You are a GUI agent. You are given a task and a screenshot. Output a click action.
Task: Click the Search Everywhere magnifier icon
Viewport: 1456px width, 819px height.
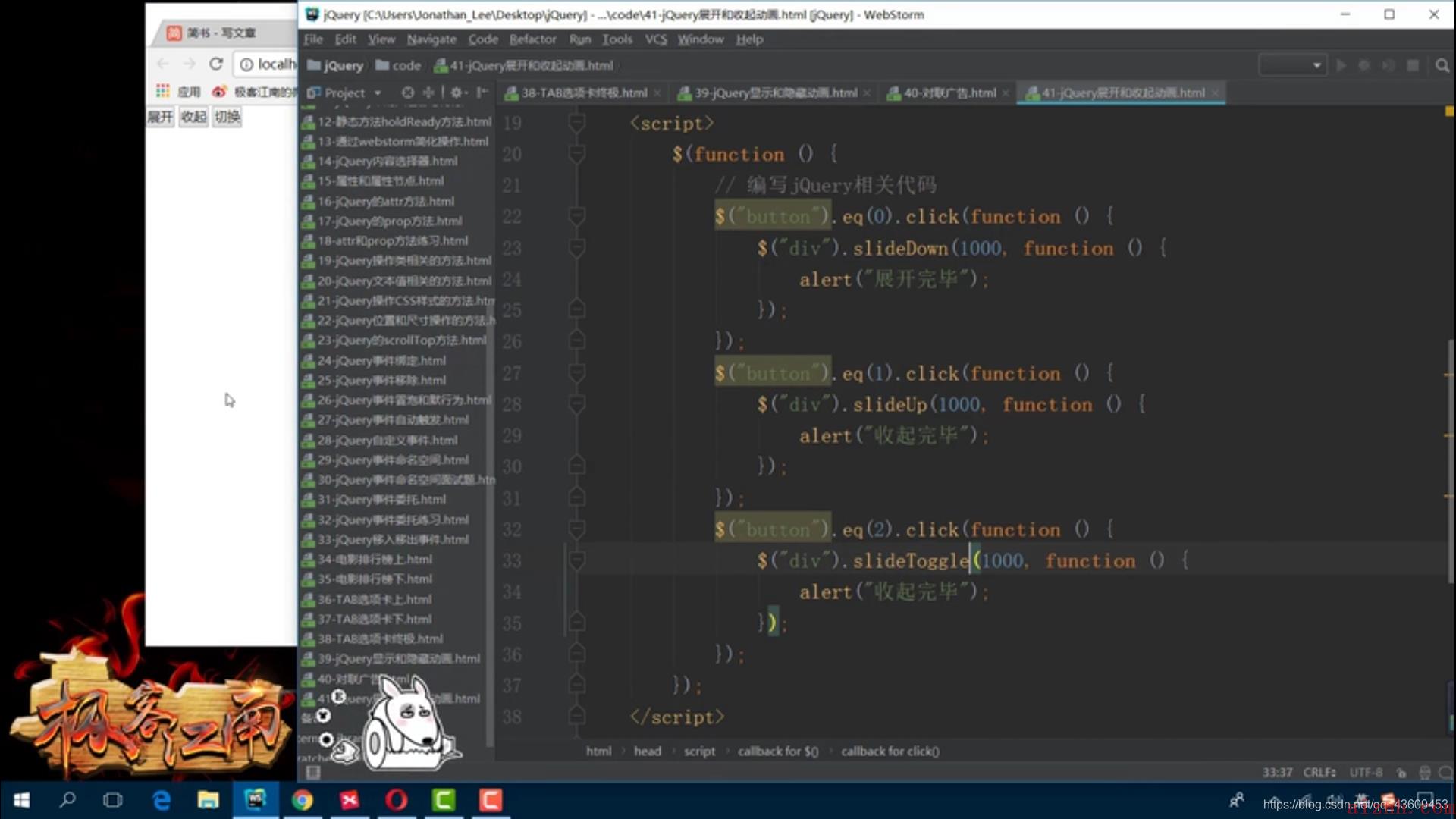1442,65
